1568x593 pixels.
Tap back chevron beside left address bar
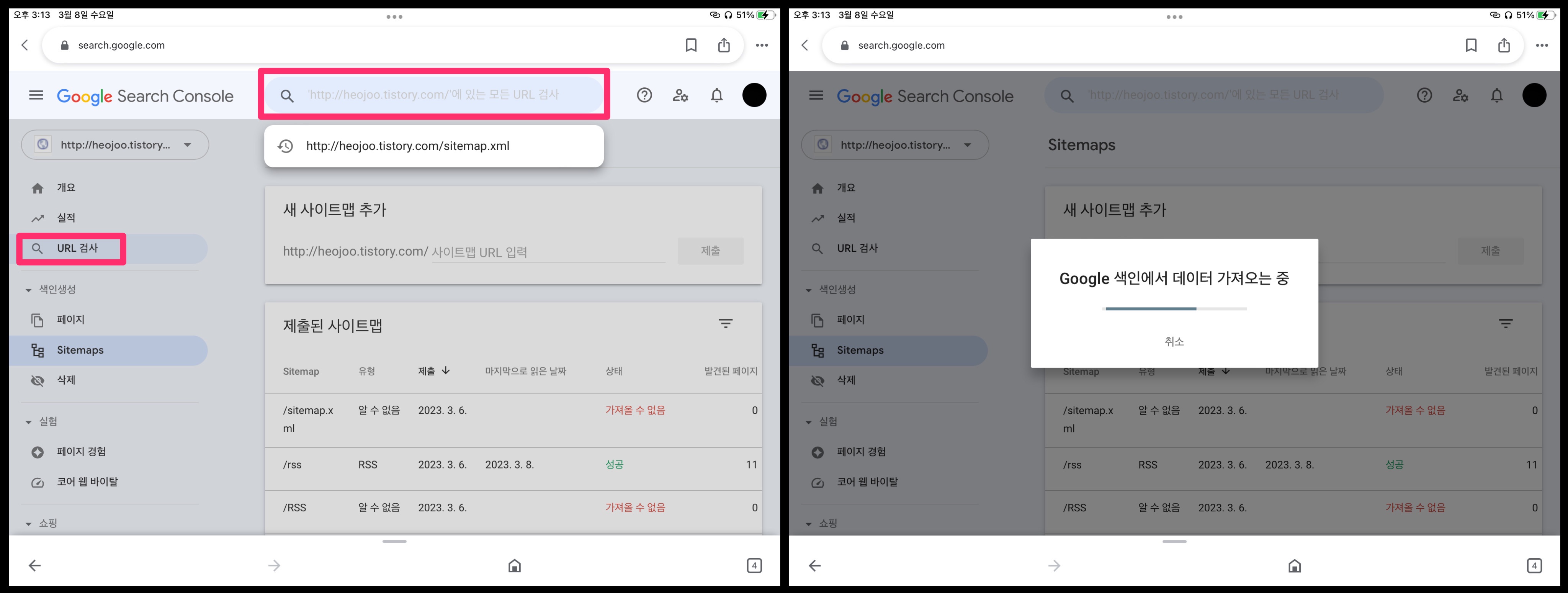click(25, 45)
